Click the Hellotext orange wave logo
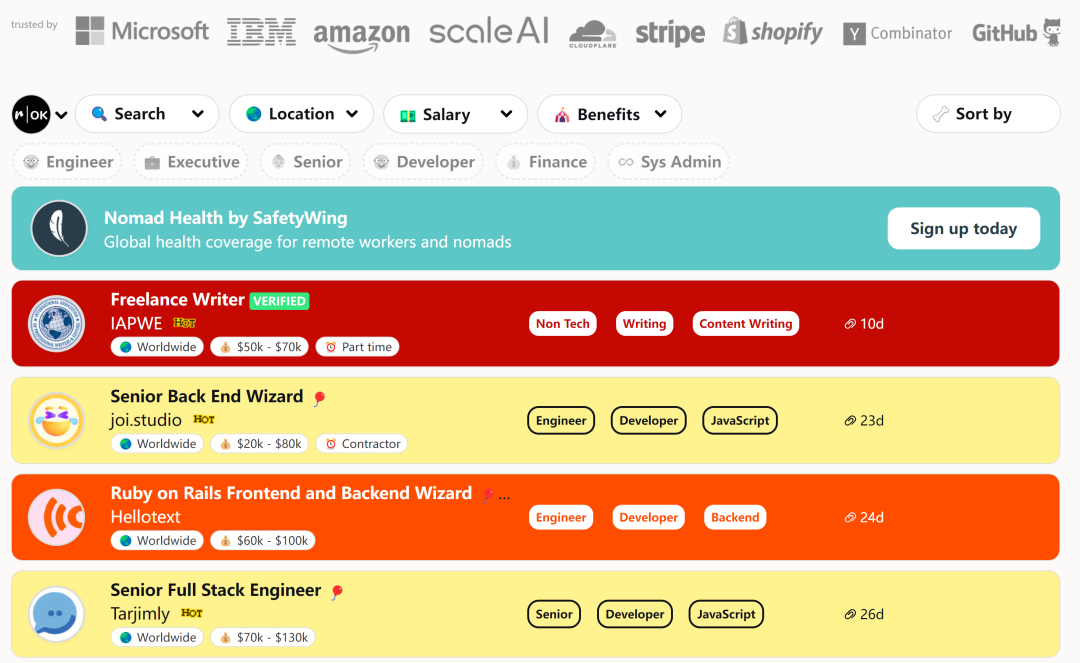 click(56, 517)
